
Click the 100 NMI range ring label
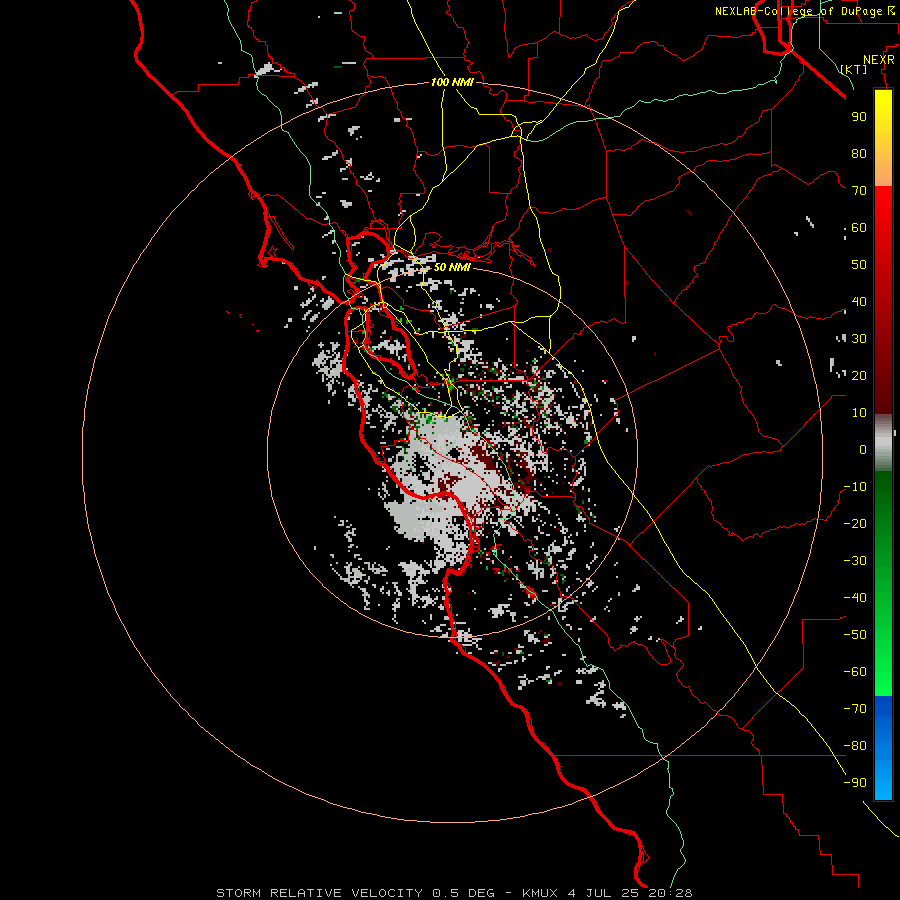[x=452, y=83]
